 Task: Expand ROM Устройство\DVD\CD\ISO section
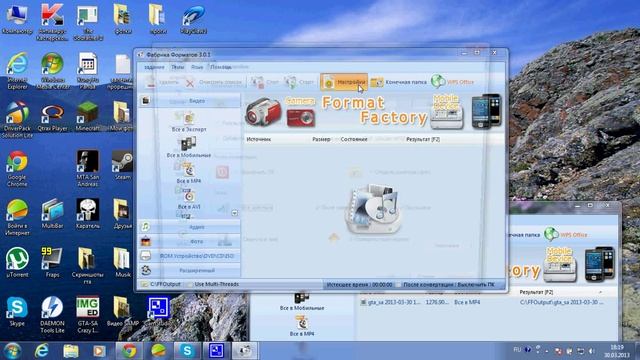click(189, 256)
